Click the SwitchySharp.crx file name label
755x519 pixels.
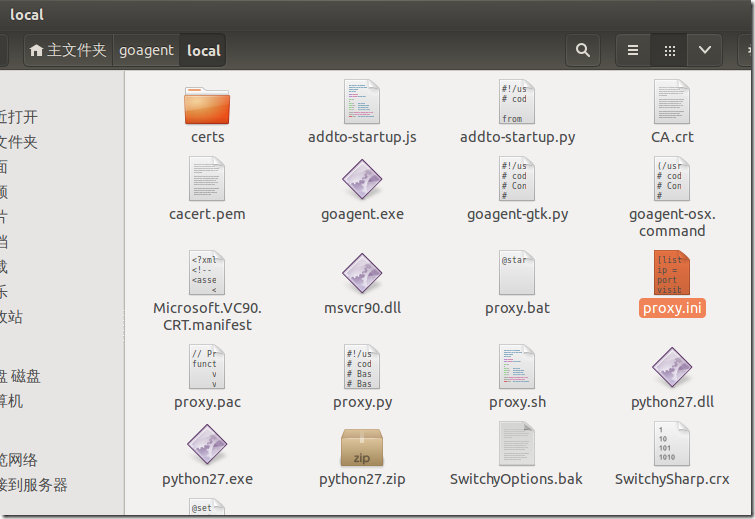click(x=672, y=479)
